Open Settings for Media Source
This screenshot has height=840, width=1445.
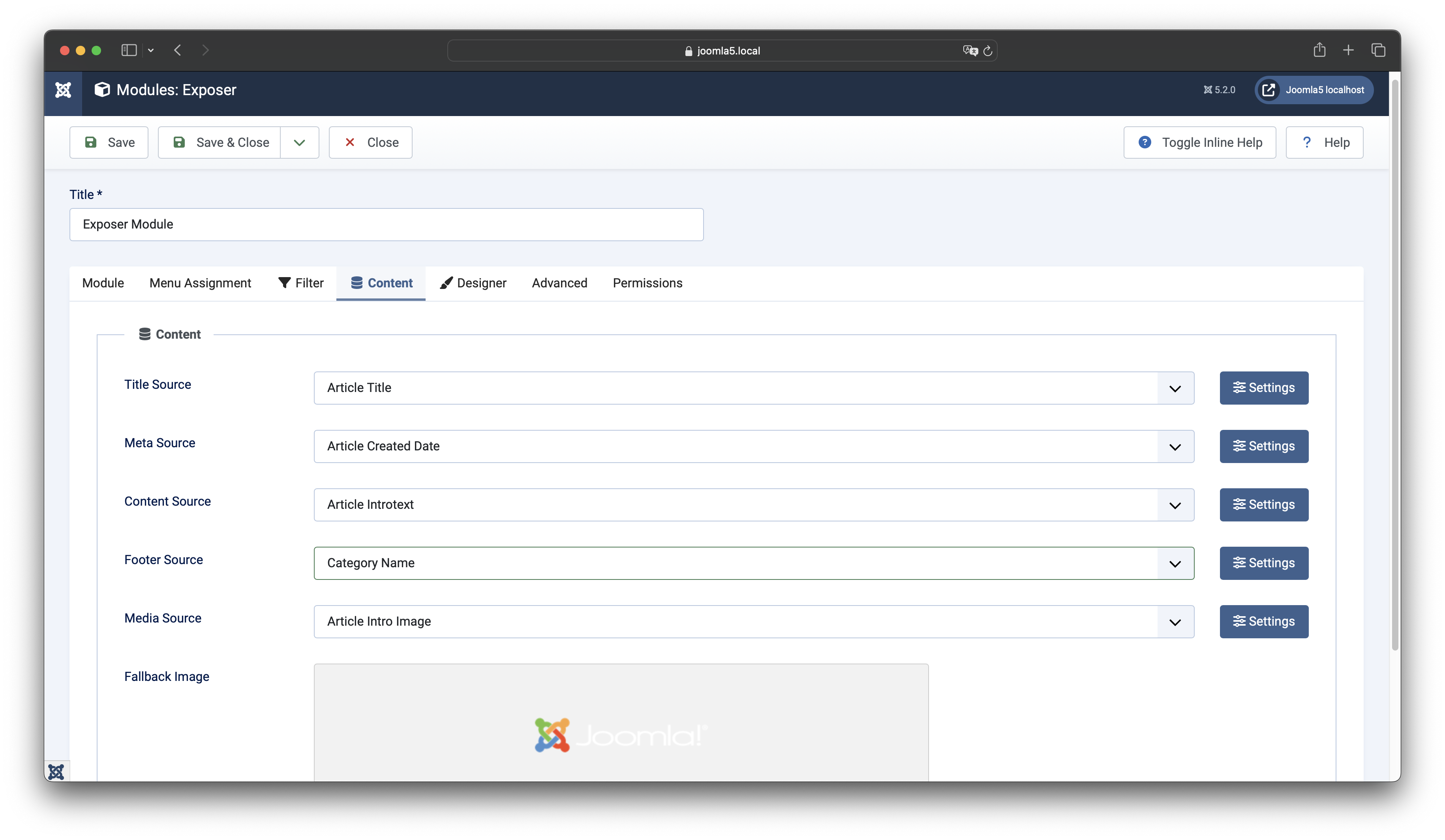1264,622
